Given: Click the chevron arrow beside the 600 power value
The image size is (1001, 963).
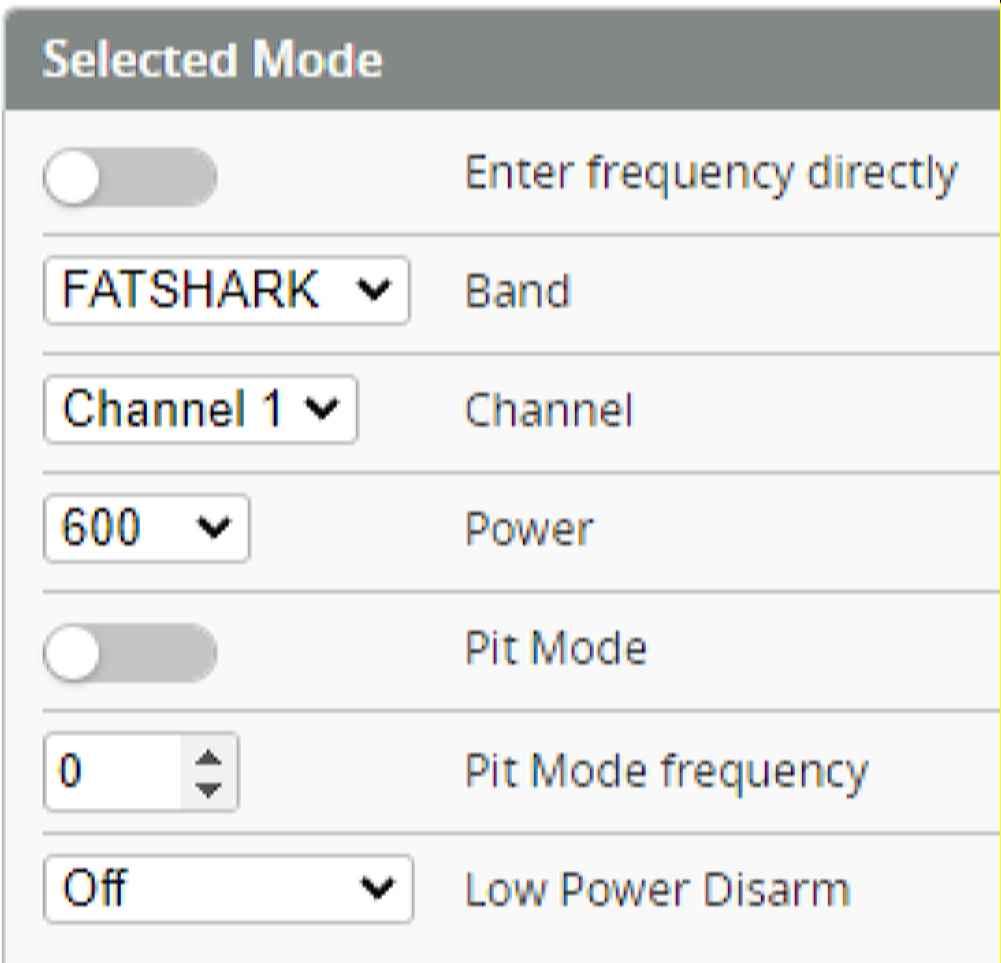Looking at the screenshot, I should pyautogui.click(x=213, y=528).
